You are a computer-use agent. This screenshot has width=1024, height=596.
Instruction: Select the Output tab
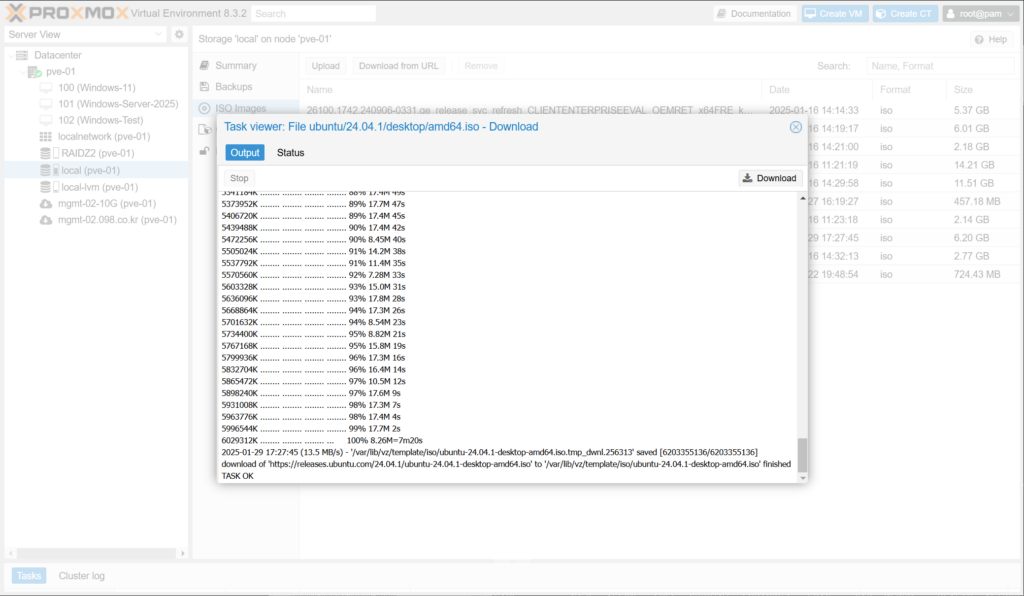244,153
